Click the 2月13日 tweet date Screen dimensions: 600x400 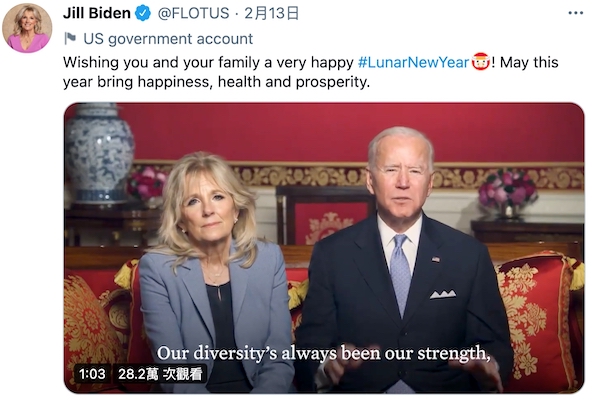click(273, 14)
